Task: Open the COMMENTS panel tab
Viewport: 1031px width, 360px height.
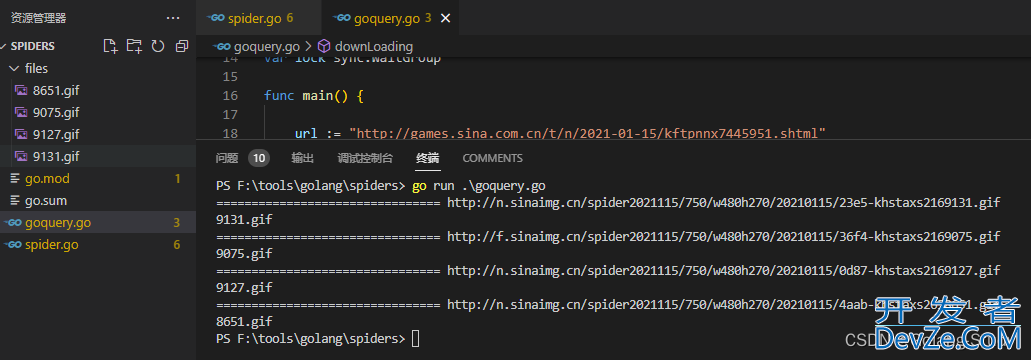Action: click(492, 158)
